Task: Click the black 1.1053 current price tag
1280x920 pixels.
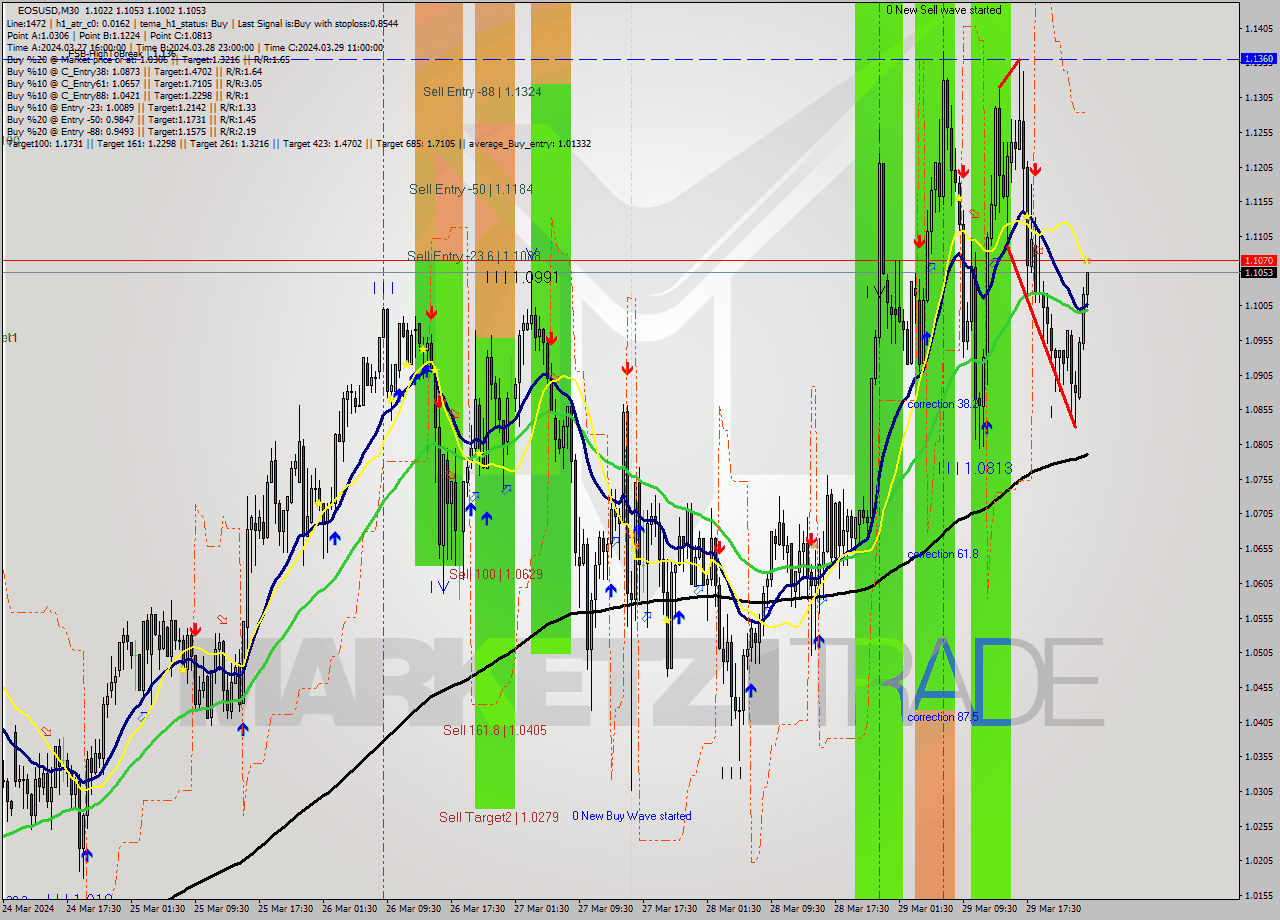Action: pos(1257,272)
